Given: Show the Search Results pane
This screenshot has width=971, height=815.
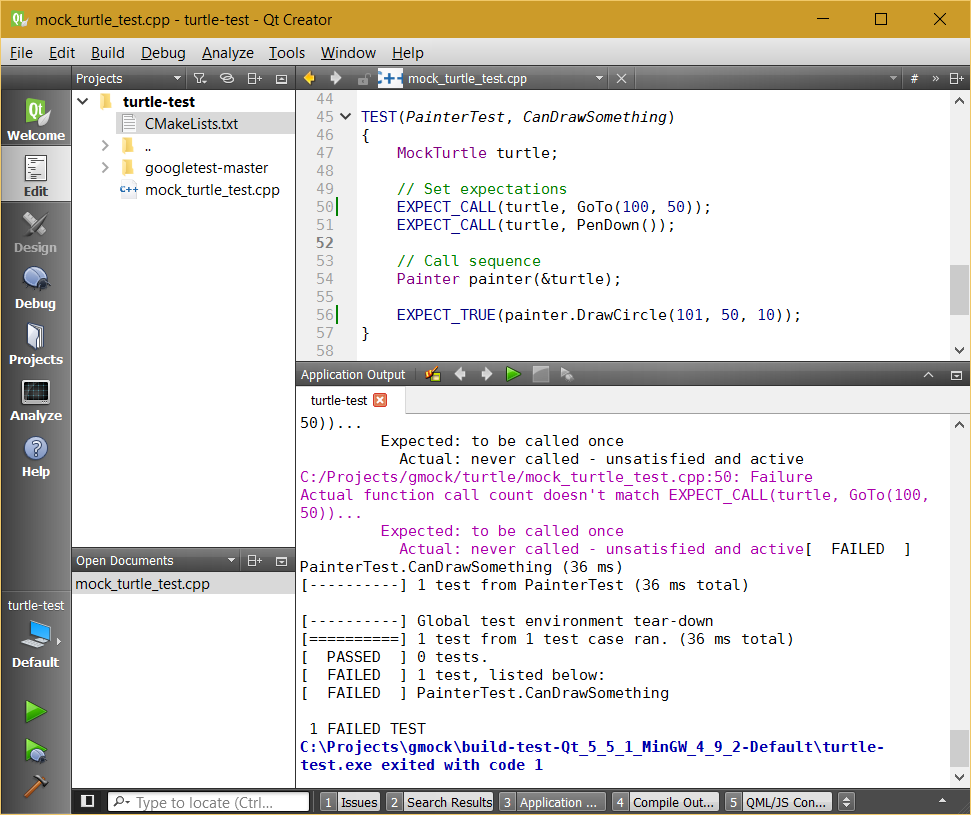Looking at the screenshot, I should 440,802.
